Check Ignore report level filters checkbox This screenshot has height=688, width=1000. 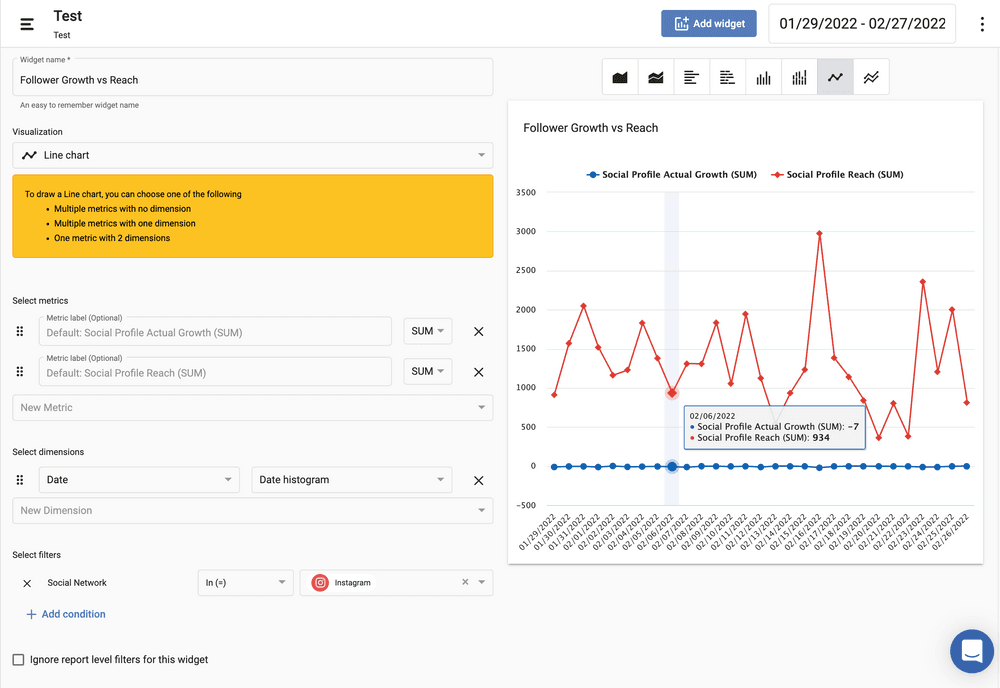18,660
